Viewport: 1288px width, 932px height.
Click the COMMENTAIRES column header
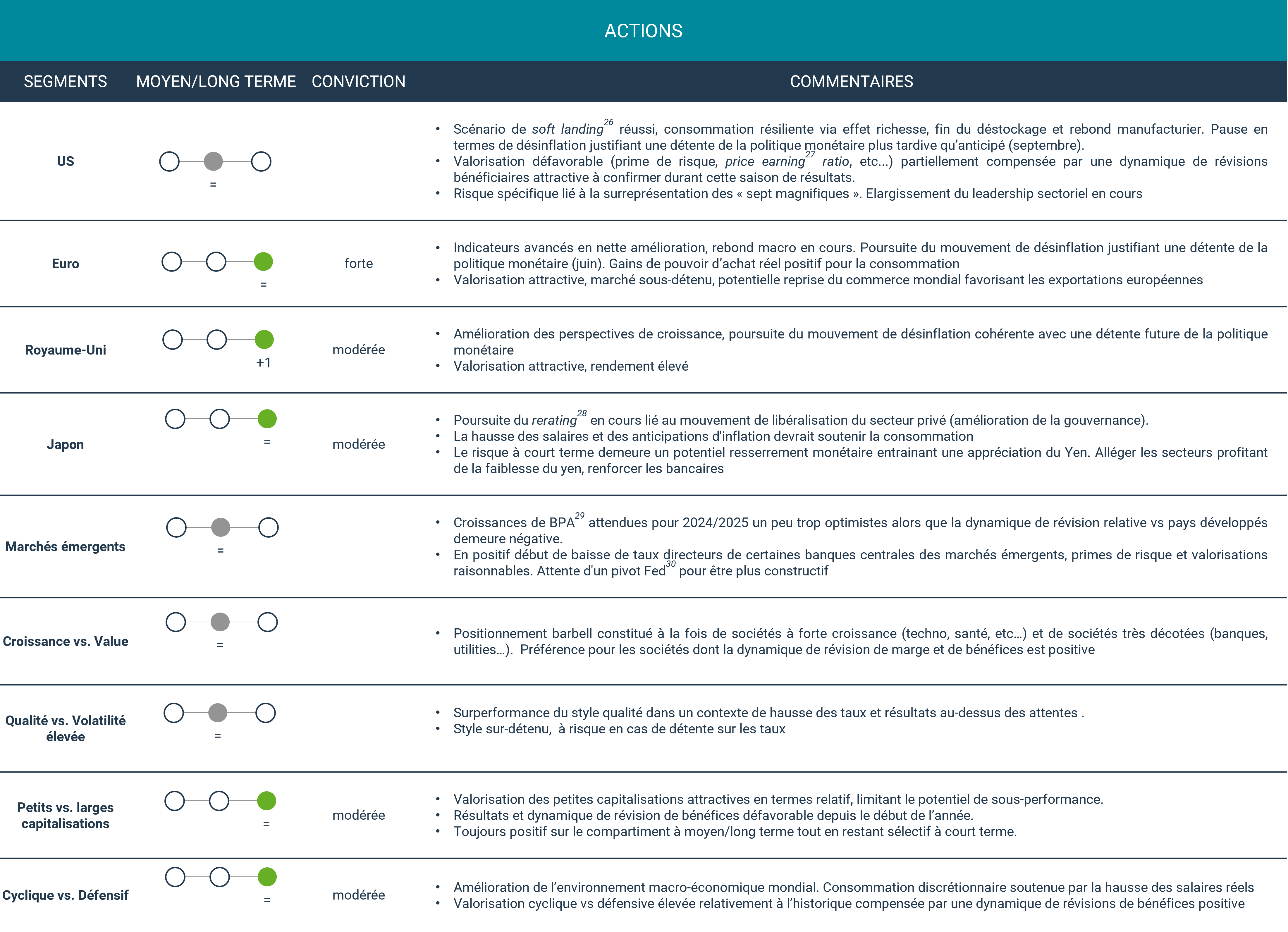[x=851, y=81]
